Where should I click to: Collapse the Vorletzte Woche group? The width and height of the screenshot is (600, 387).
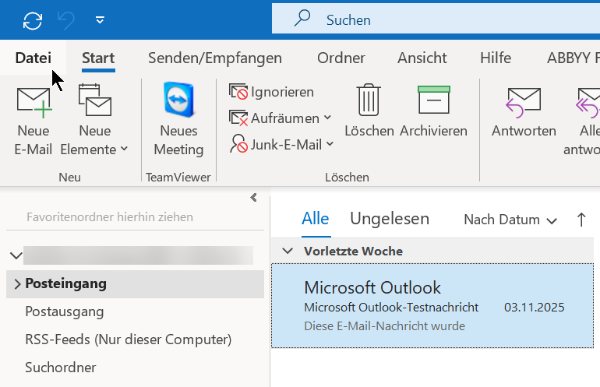click(287, 251)
